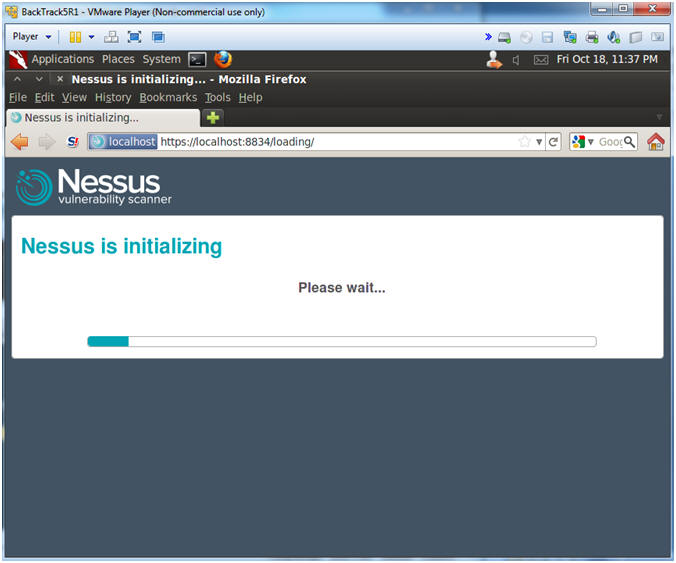
Task: Go forward one page
Action: pos(47,141)
